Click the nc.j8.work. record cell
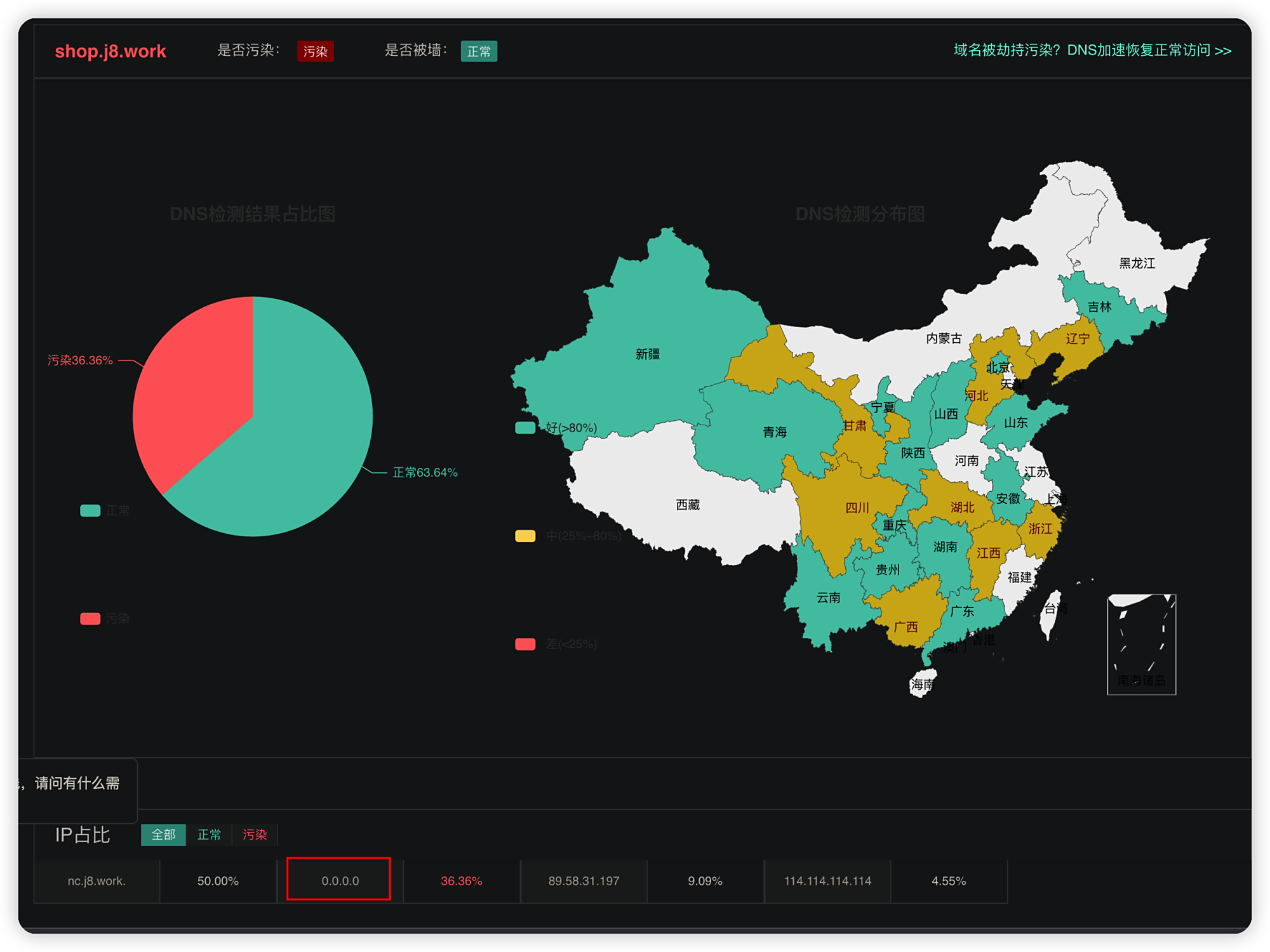 point(97,880)
